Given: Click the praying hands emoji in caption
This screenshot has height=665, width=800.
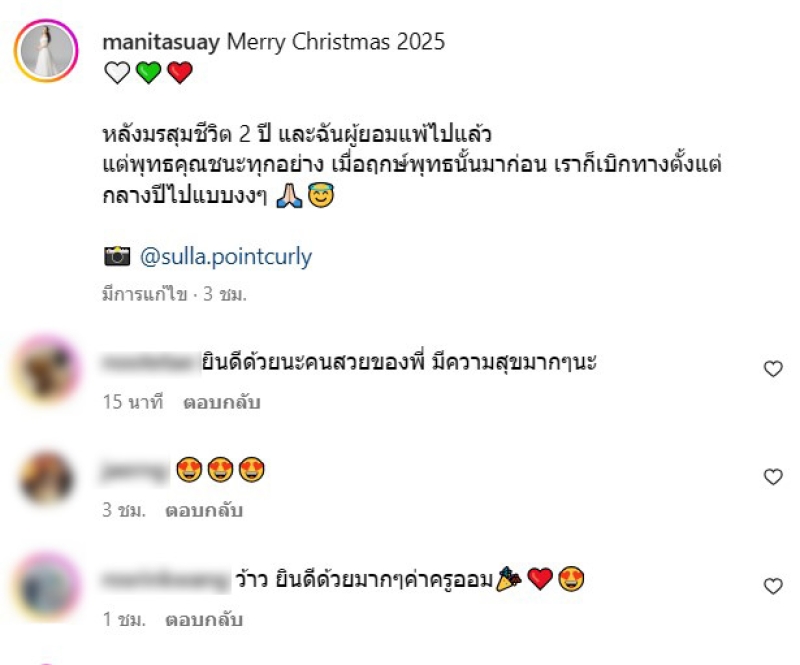Looking at the screenshot, I should [289, 195].
